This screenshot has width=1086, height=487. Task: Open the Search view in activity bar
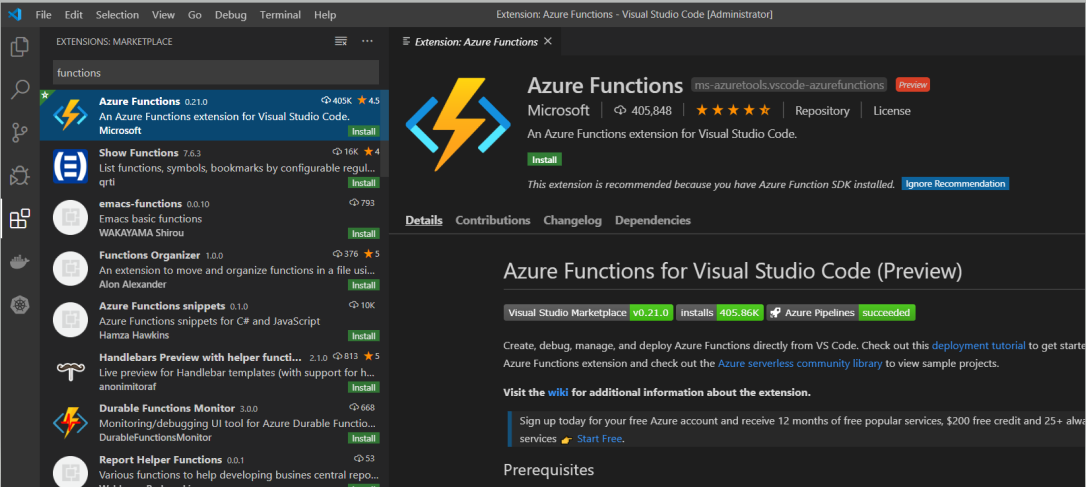20,89
